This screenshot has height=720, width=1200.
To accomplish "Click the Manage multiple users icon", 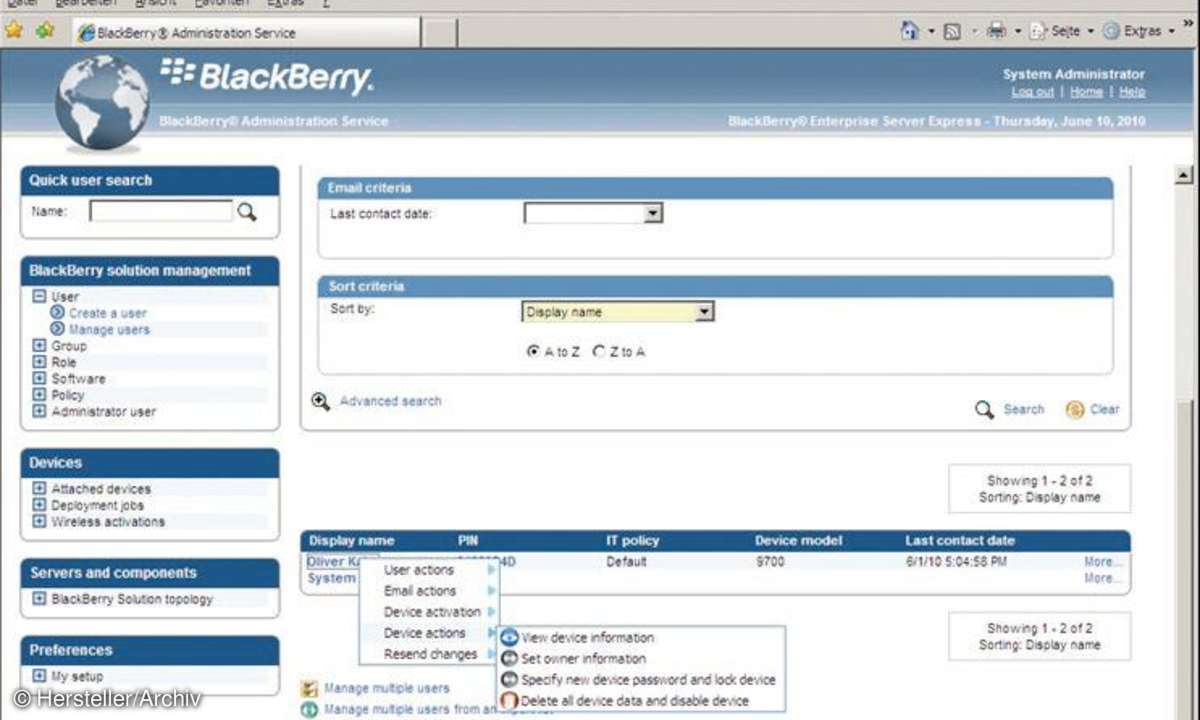I will pos(310,688).
